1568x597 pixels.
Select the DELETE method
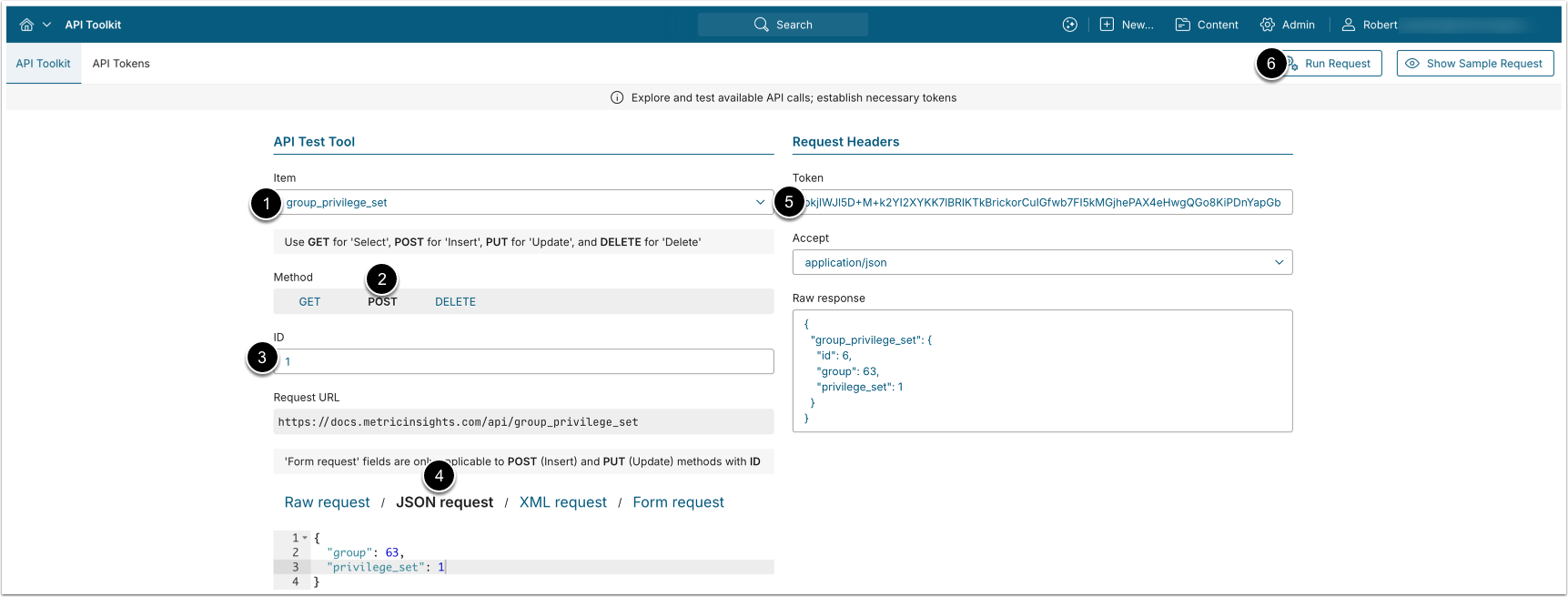[x=455, y=302]
